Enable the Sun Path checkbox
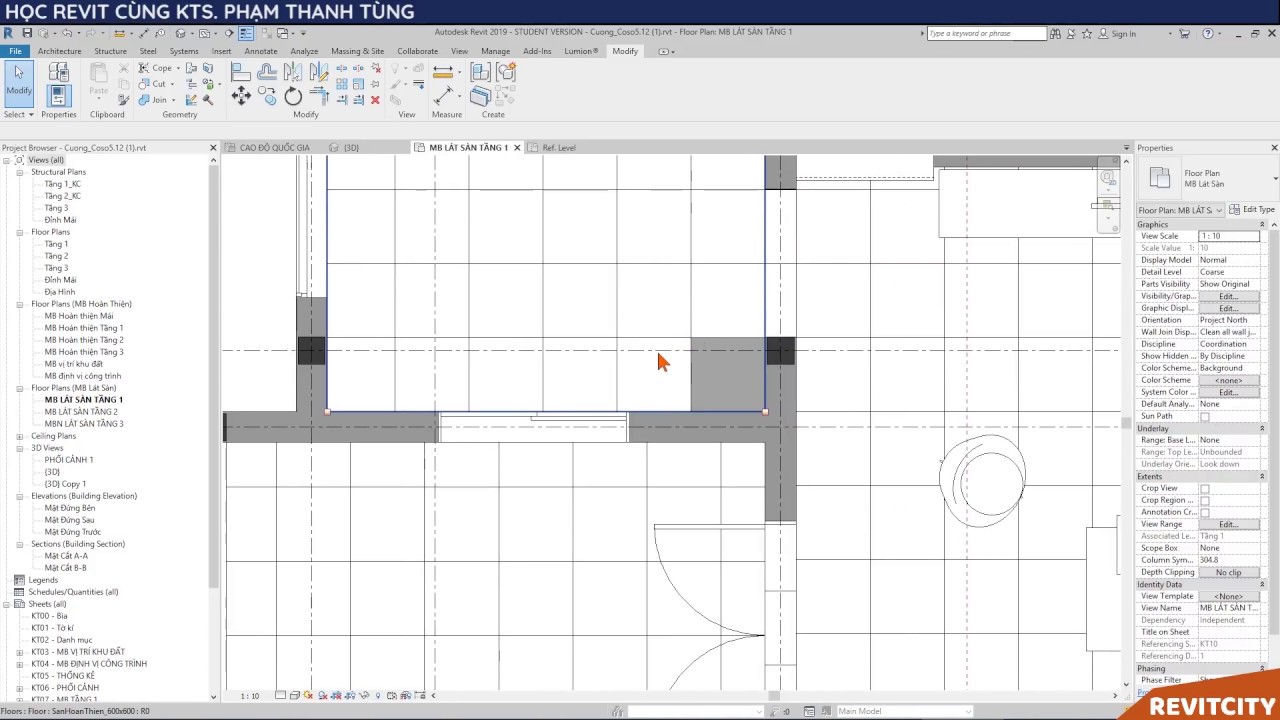This screenshot has height=720, width=1280. 1205,416
